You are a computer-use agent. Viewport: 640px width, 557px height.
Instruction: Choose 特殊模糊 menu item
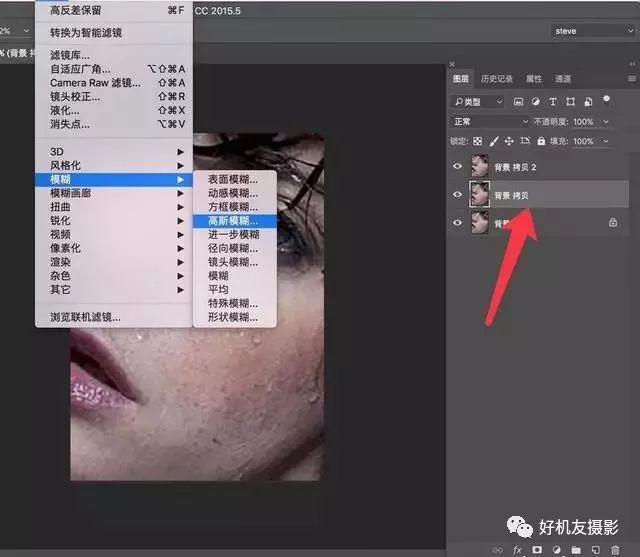pos(235,304)
